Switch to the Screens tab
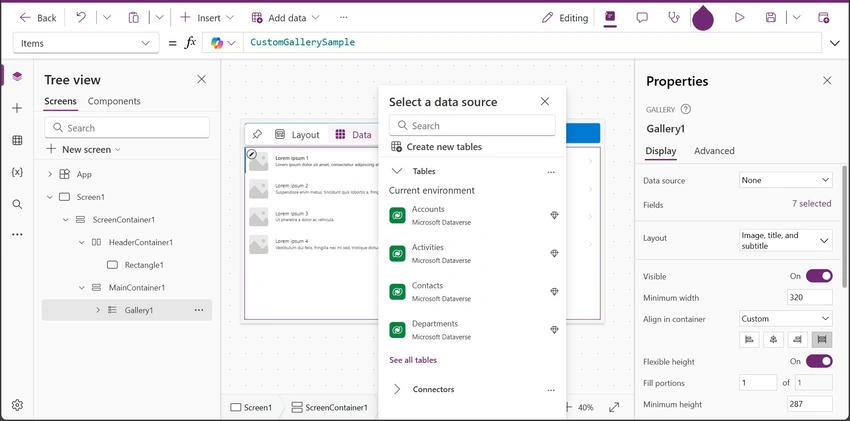 coord(60,101)
